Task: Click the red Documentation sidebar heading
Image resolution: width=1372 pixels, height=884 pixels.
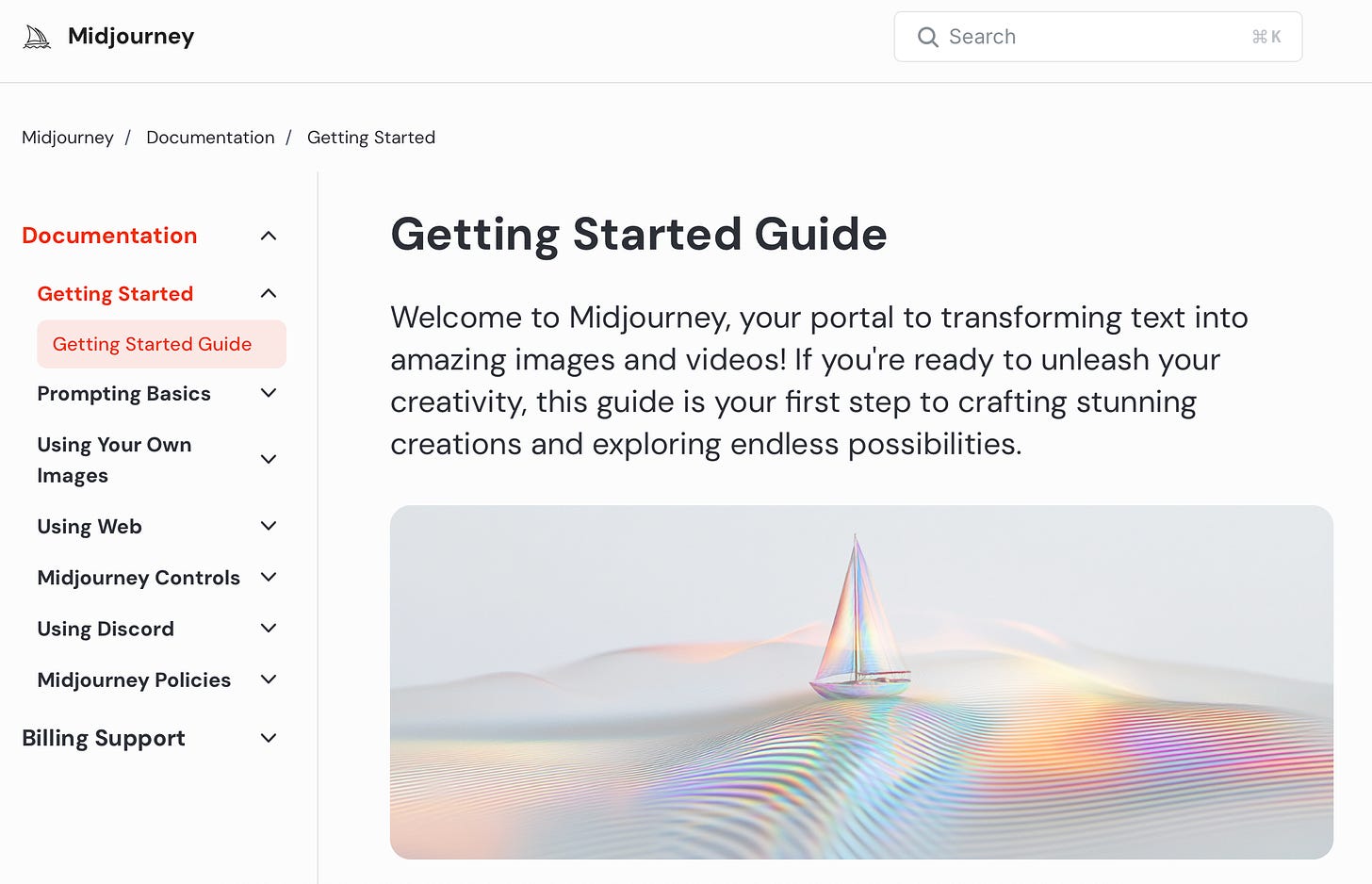Action: [x=109, y=236]
